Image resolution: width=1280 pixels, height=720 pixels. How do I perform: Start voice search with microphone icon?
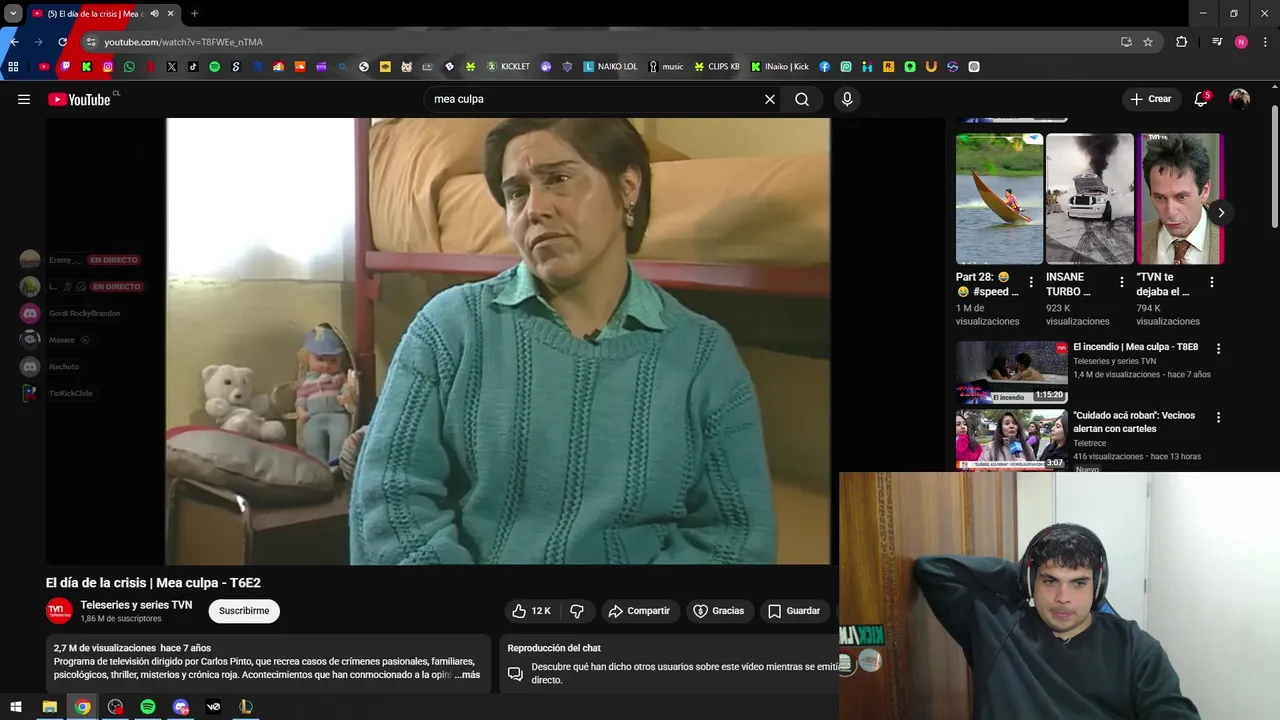[847, 99]
